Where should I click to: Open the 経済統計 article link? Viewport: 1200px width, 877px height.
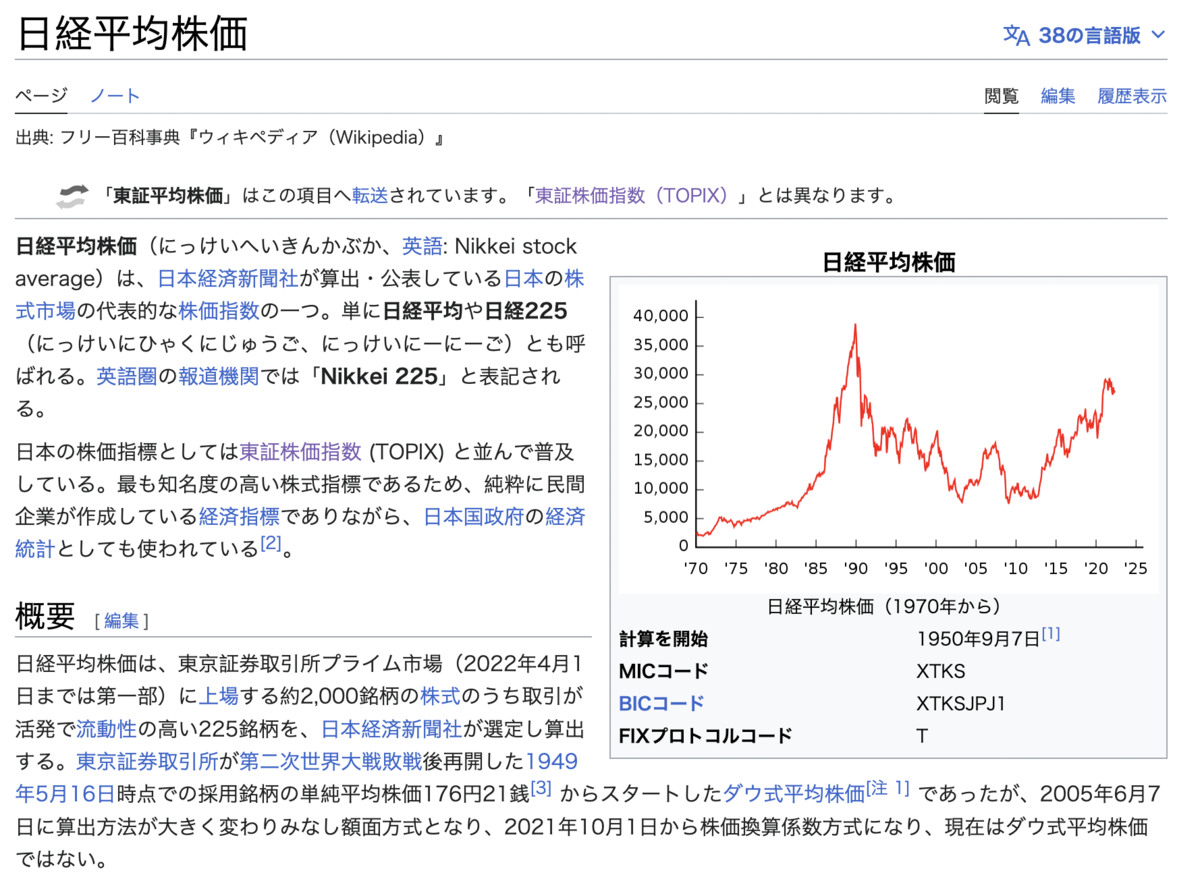tap(35, 547)
